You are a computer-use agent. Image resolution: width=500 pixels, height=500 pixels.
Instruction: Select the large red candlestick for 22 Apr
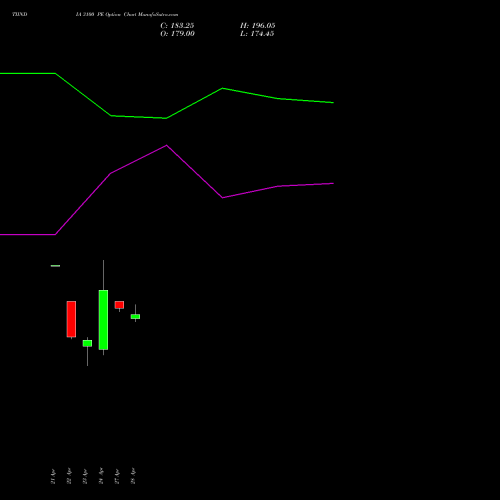click(71, 319)
